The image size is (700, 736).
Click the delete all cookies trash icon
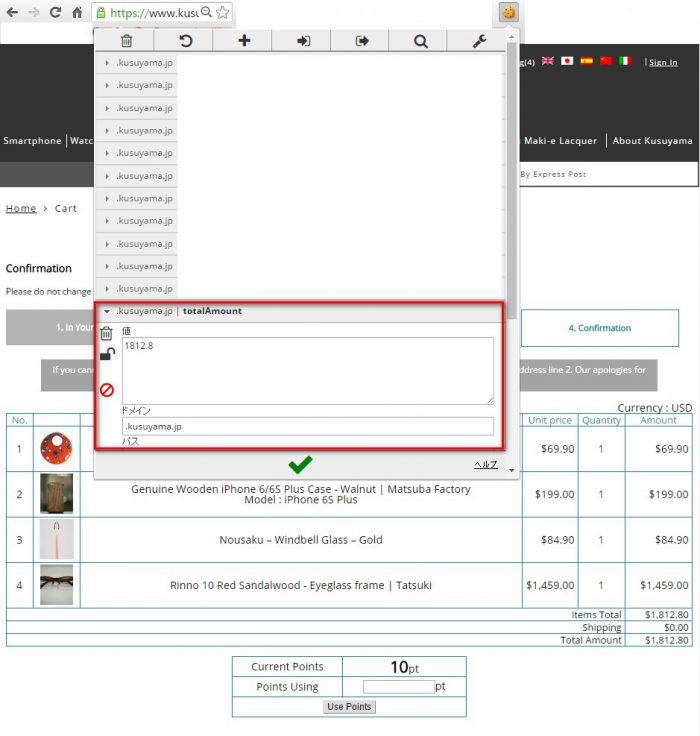(126, 41)
